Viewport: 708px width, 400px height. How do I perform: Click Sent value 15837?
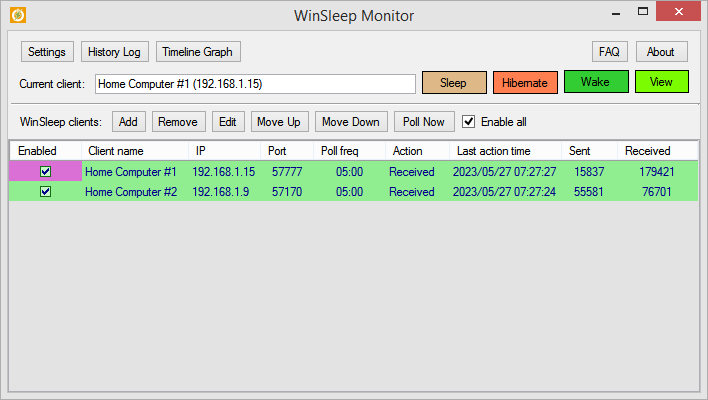click(x=589, y=172)
